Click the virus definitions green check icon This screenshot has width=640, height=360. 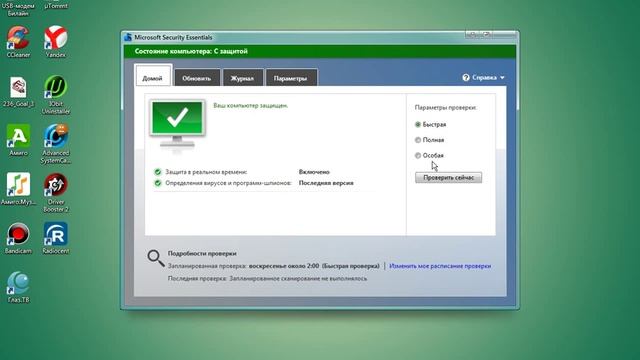[x=158, y=183]
